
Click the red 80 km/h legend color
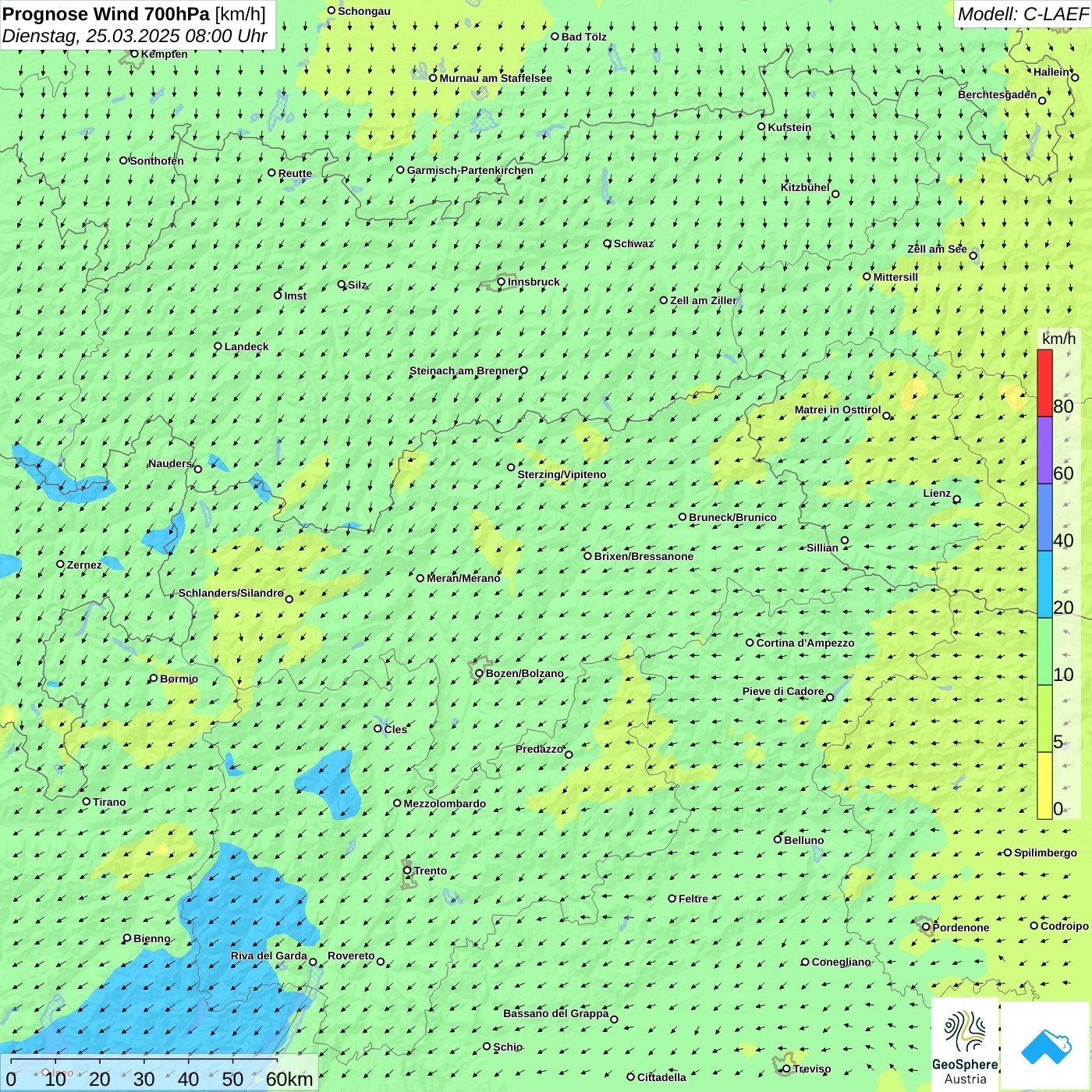click(1044, 383)
